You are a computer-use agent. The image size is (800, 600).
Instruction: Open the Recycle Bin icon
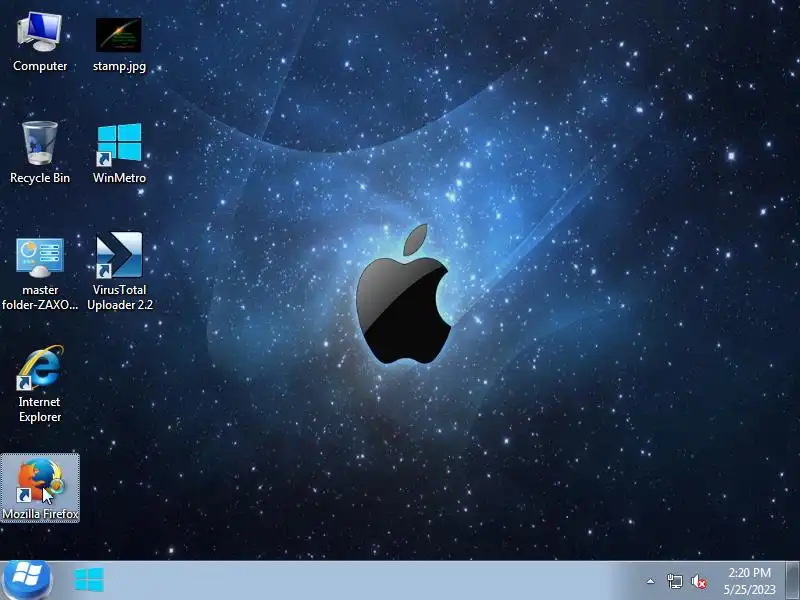click(40, 153)
